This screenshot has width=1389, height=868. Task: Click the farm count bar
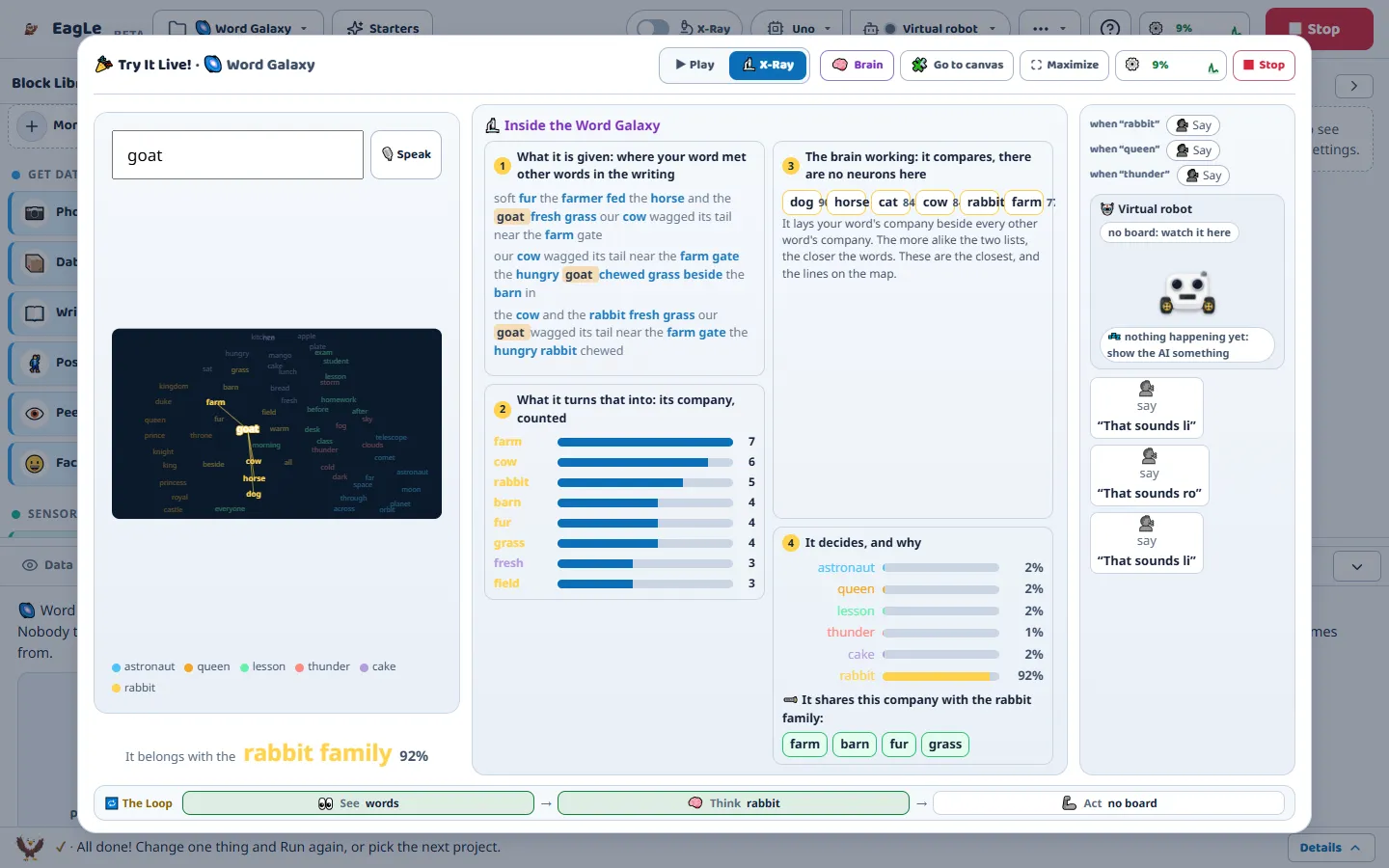pos(645,442)
